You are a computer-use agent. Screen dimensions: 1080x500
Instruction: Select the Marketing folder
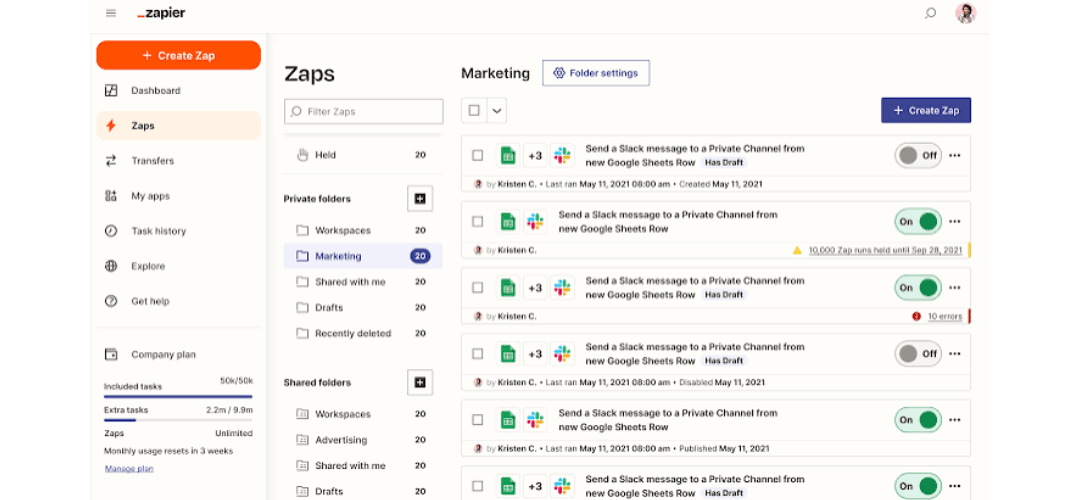click(363, 256)
